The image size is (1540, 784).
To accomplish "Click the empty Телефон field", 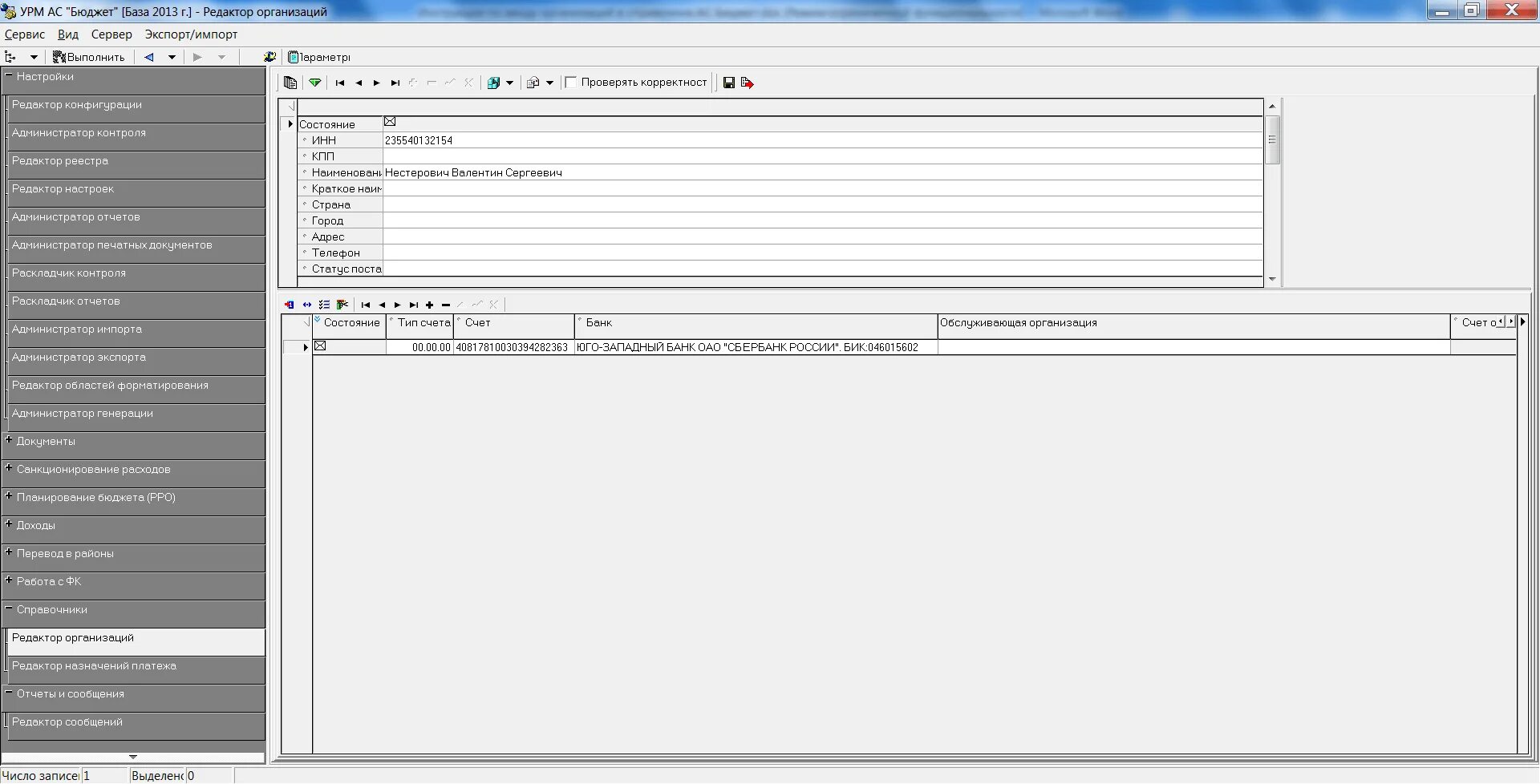I will (x=823, y=253).
